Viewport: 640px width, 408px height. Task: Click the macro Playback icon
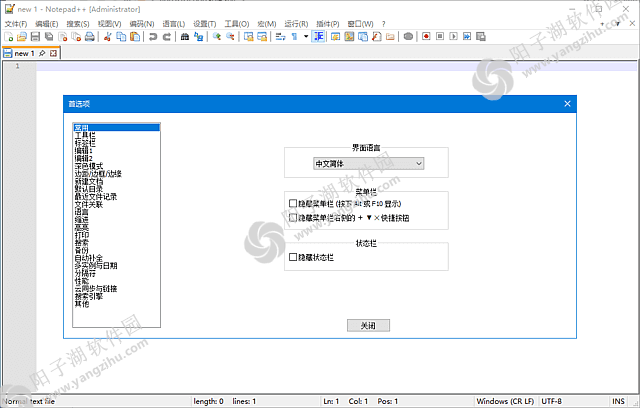point(453,37)
